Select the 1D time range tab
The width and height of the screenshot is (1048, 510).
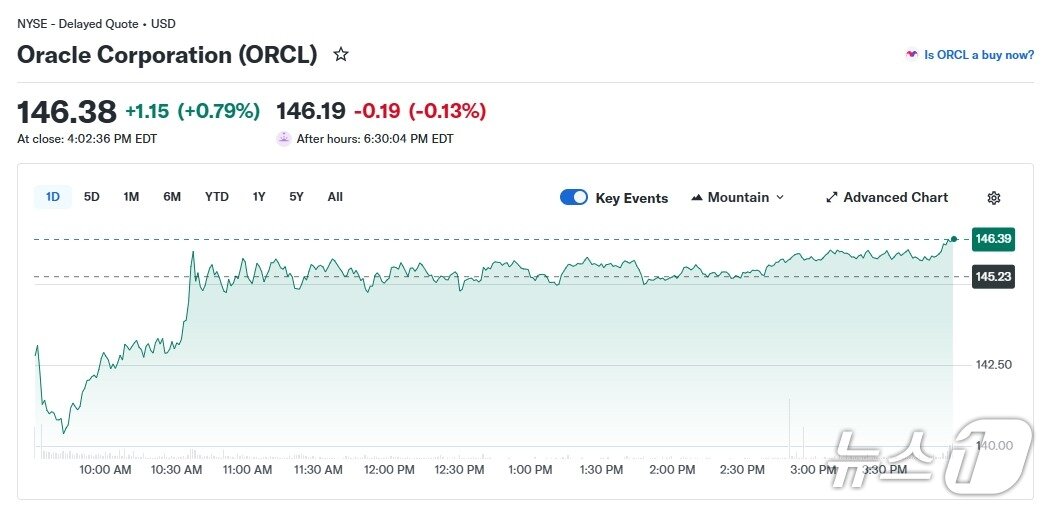point(53,197)
